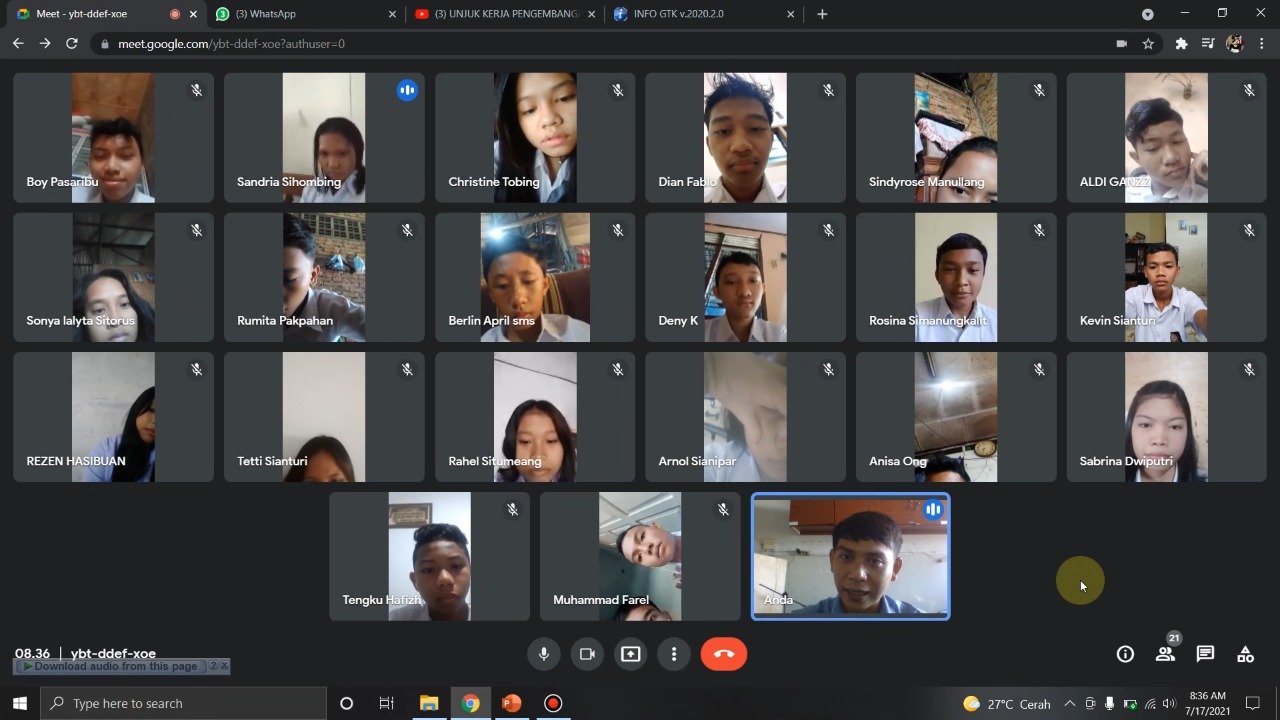This screenshot has width=1280, height=720.
Task: Click the Download audio from this page link
Action: (115, 666)
